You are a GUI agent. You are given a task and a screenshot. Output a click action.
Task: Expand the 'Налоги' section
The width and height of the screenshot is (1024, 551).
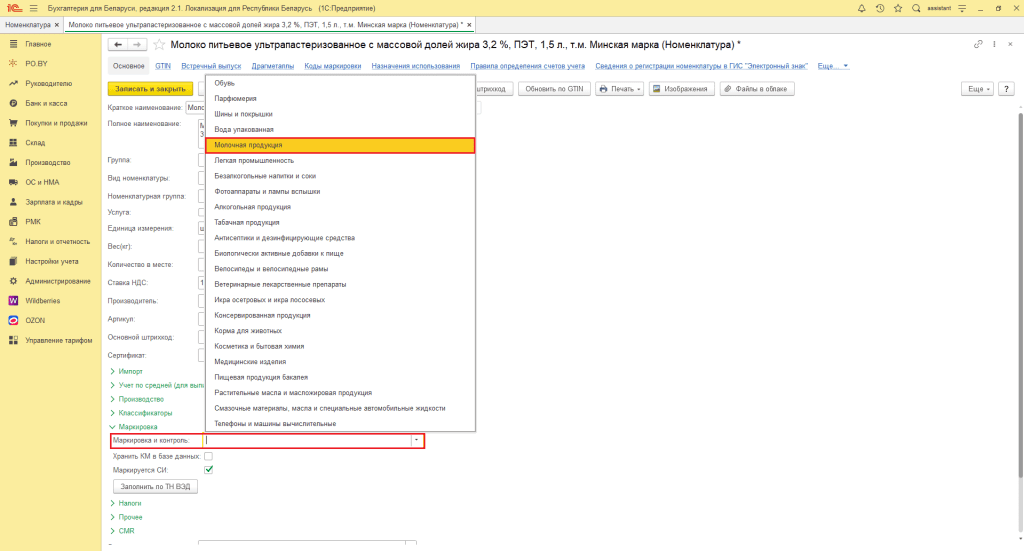click(130, 504)
